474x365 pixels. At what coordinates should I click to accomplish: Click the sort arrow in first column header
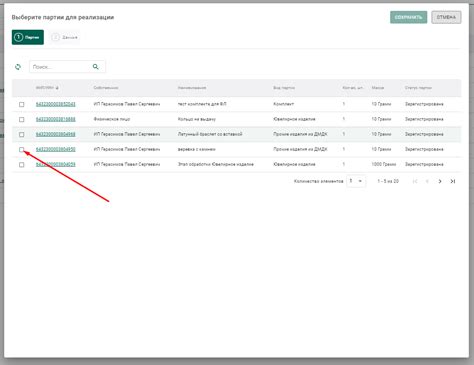(57, 88)
